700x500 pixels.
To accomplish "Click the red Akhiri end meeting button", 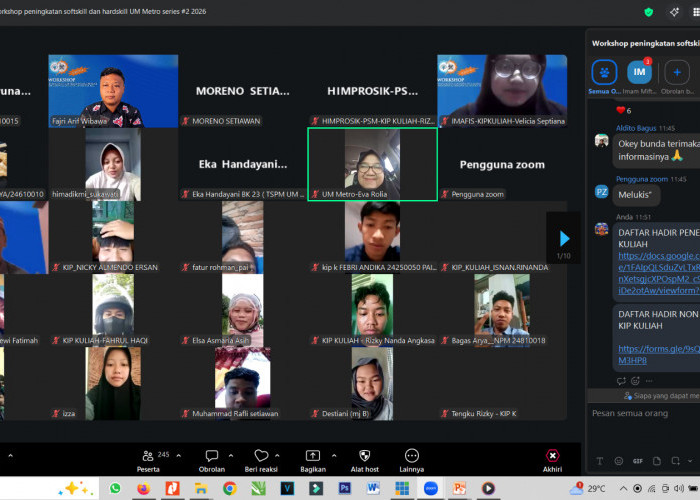I will (552, 456).
